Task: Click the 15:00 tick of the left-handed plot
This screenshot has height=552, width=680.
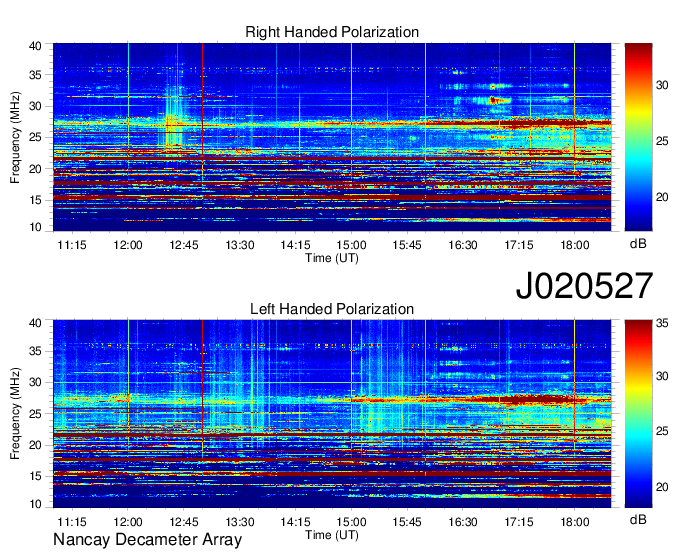Action: click(x=351, y=522)
